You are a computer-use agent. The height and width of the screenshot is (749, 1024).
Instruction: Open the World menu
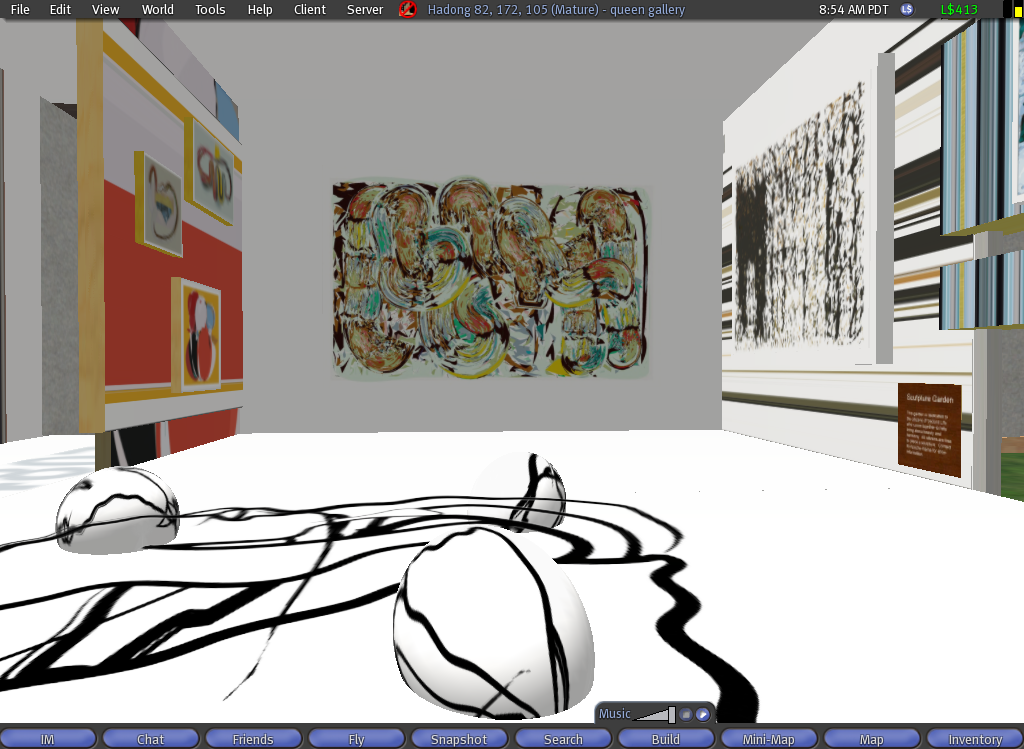click(x=157, y=10)
